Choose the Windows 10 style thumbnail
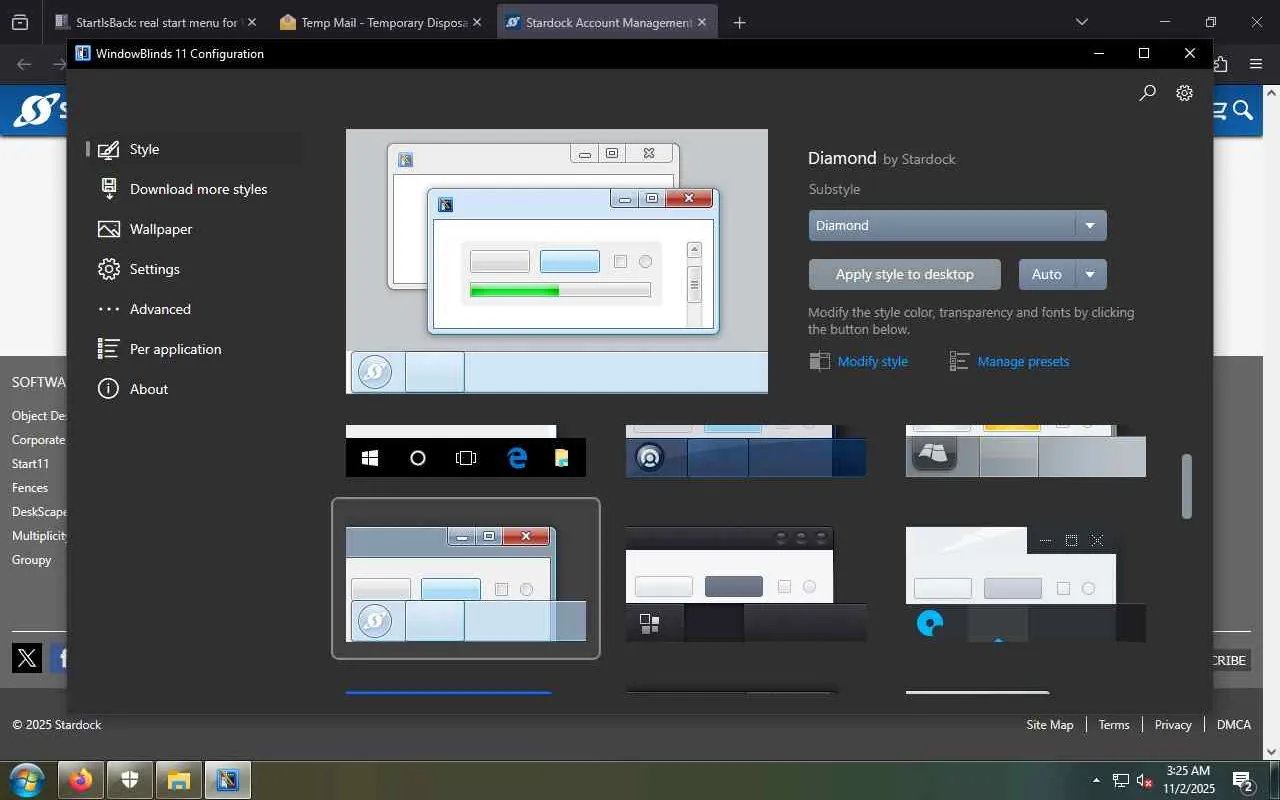The width and height of the screenshot is (1280, 800). (x=465, y=451)
